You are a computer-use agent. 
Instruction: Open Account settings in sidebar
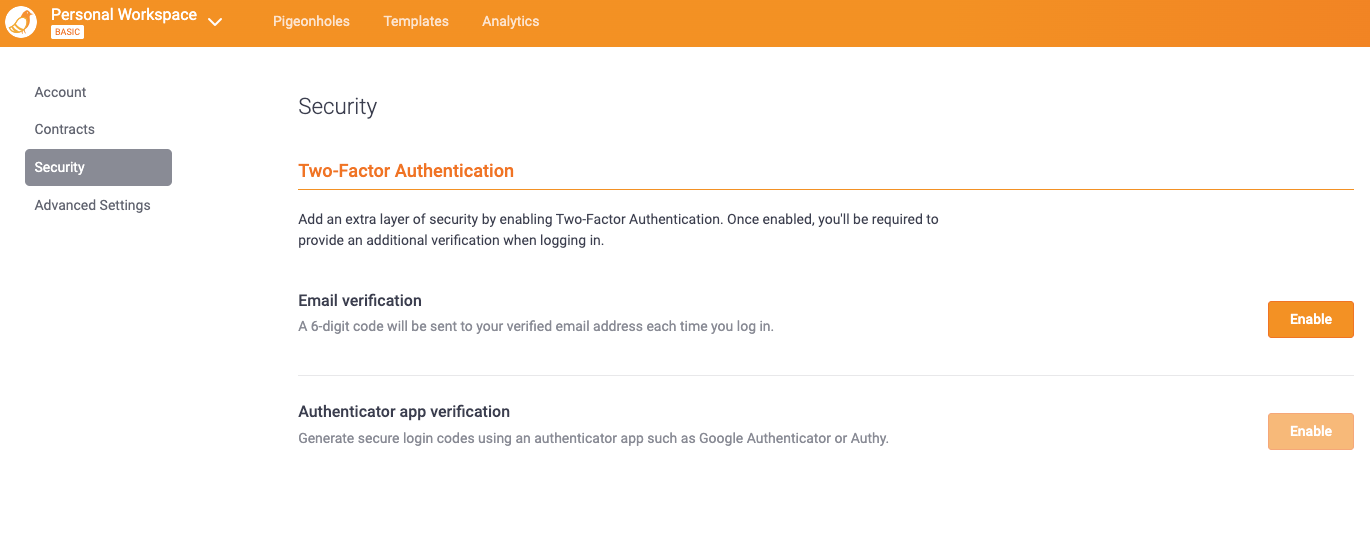click(60, 92)
